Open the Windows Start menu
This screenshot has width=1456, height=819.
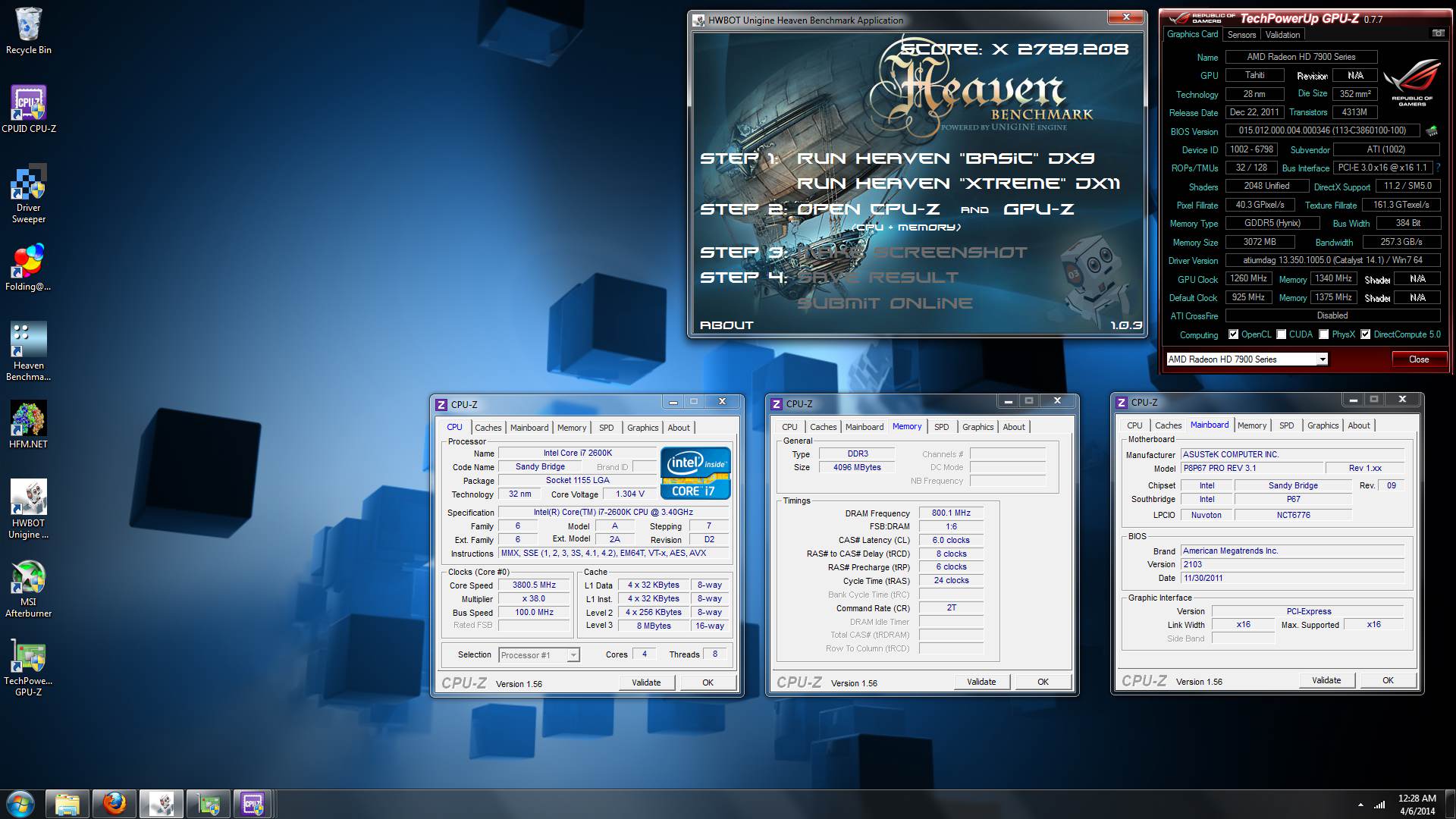20,804
